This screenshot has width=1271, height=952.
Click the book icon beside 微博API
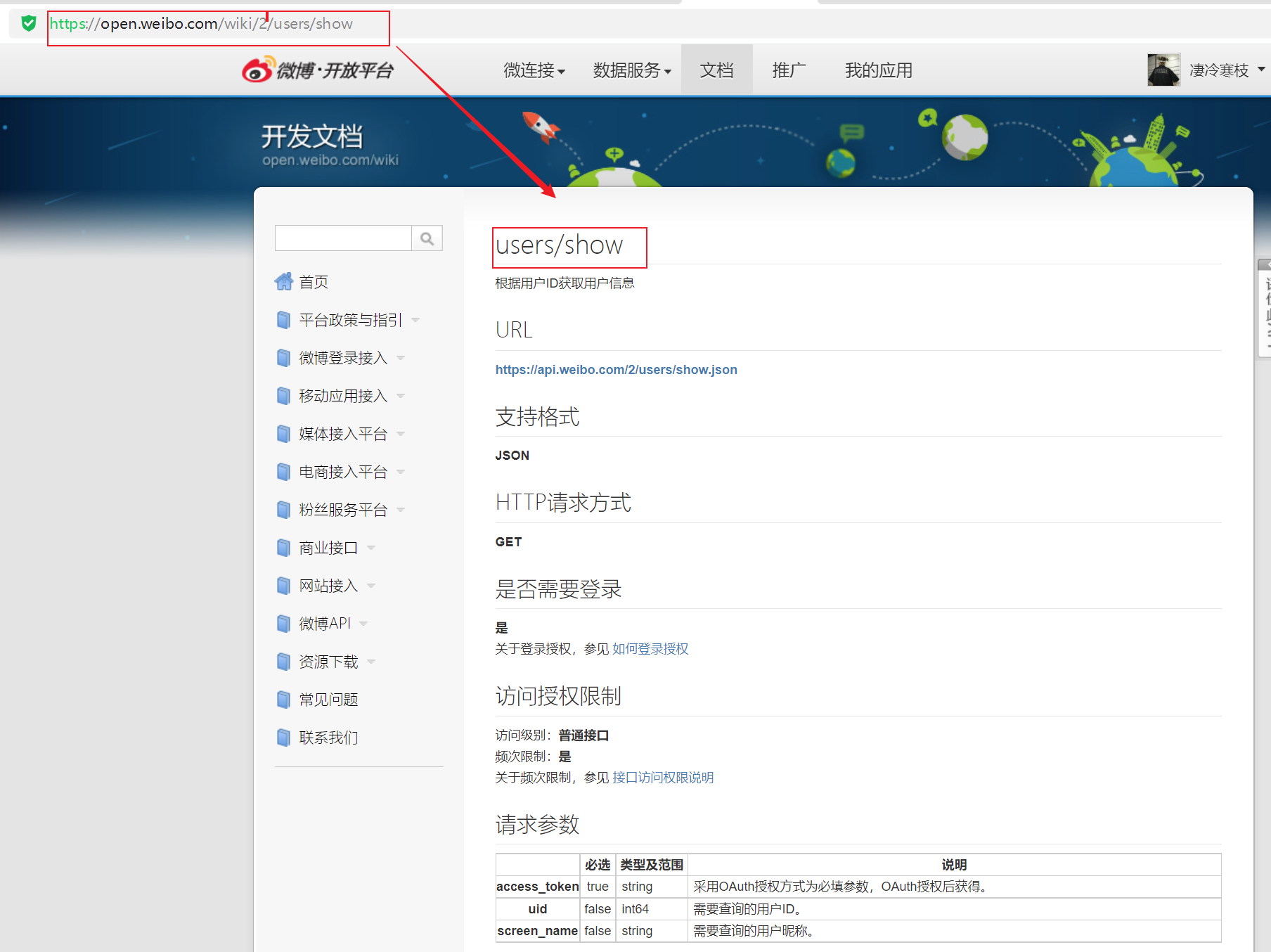pos(284,624)
